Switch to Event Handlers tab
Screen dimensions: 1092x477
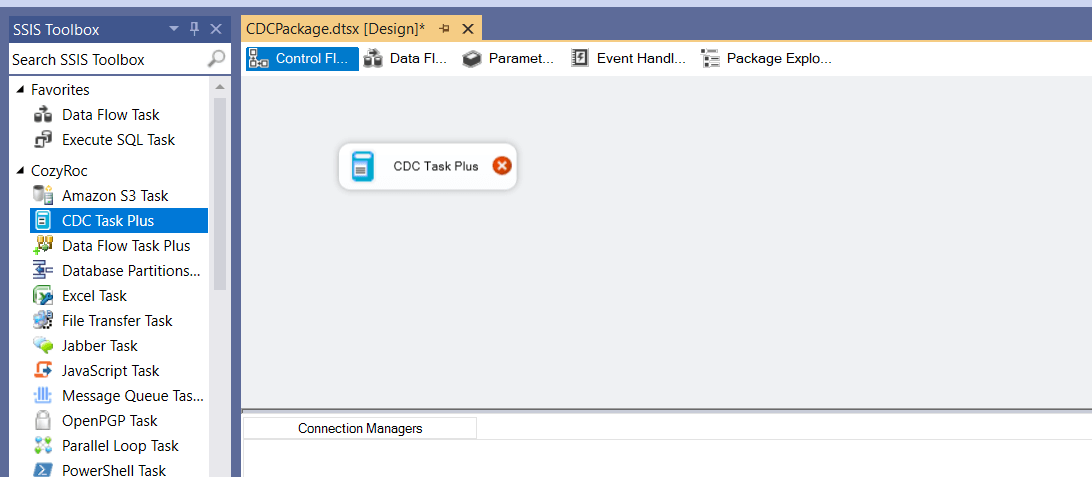pos(629,59)
